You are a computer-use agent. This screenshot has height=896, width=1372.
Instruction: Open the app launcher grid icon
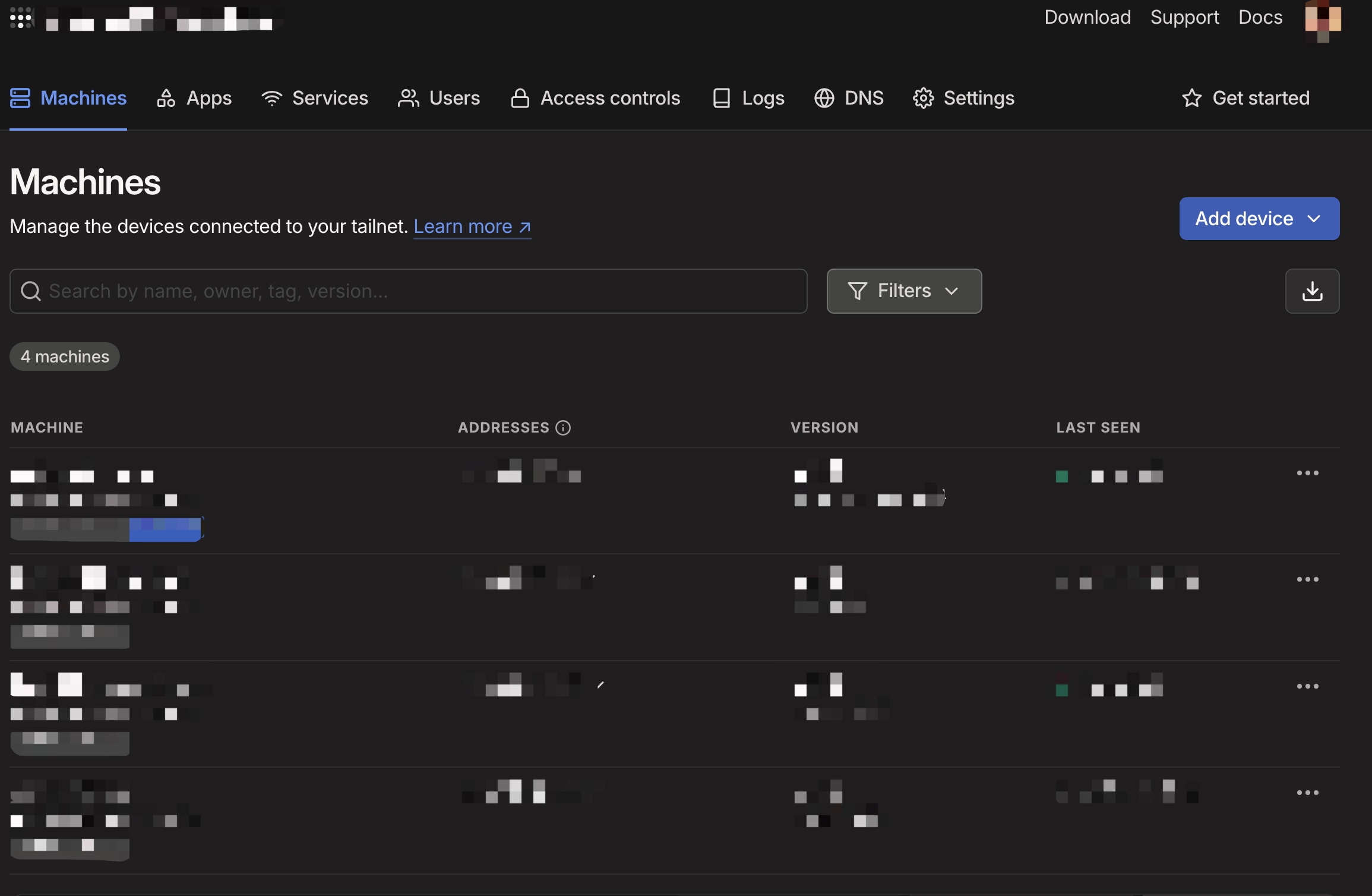pyautogui.click(x=21, y=18)
